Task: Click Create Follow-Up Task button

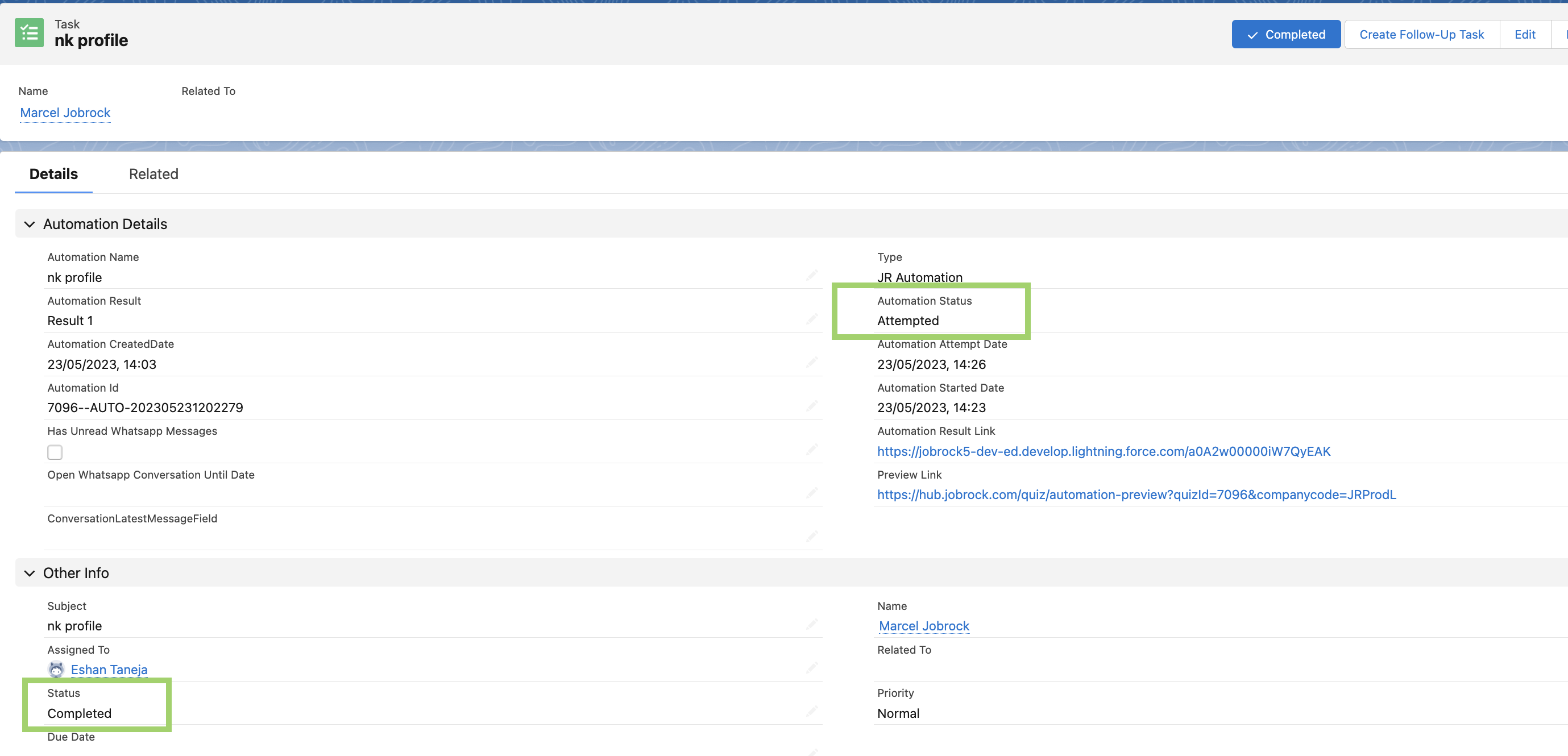Action: (x=1421, y=34)
